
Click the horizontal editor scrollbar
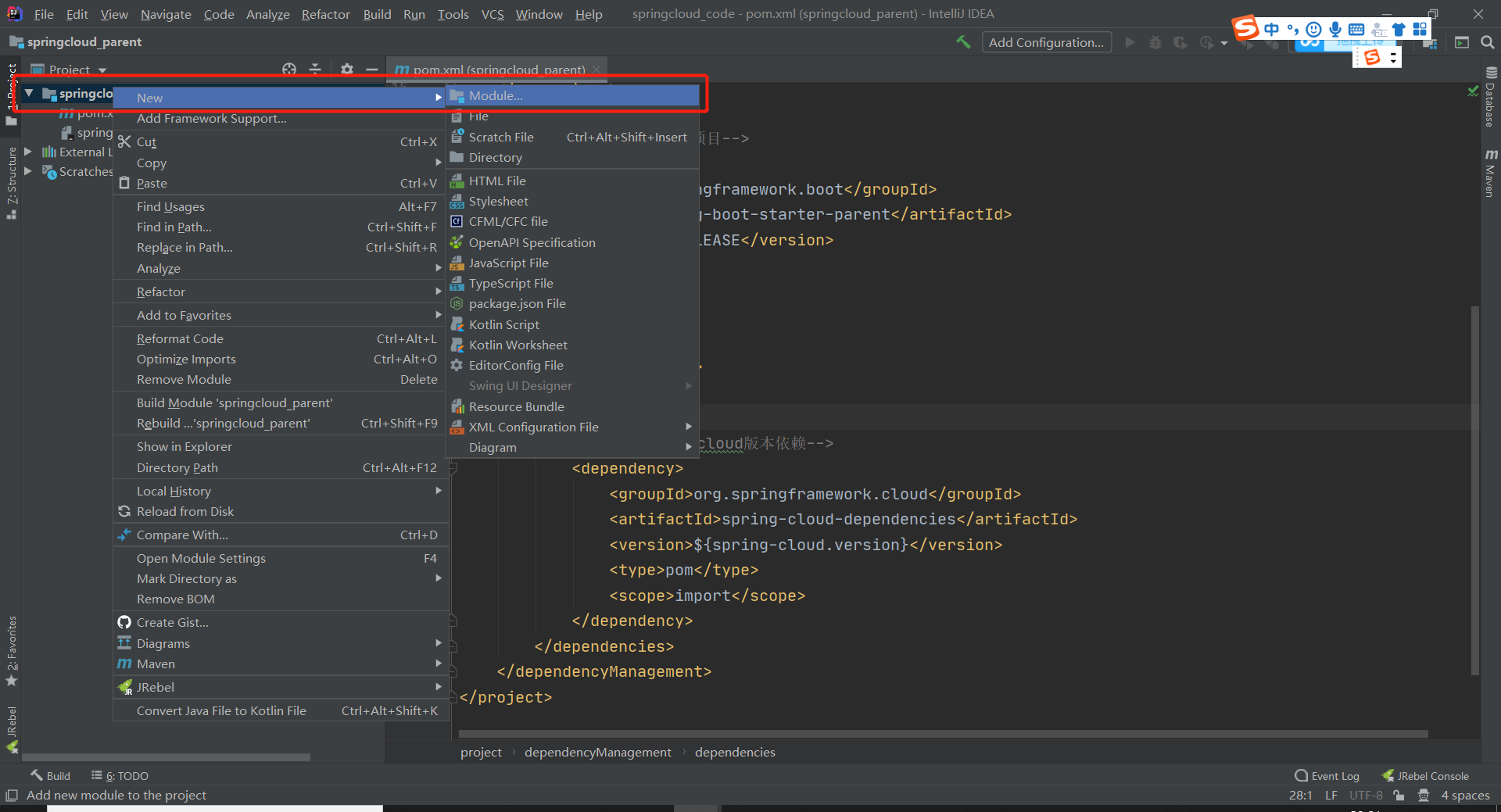pos(943,734)
